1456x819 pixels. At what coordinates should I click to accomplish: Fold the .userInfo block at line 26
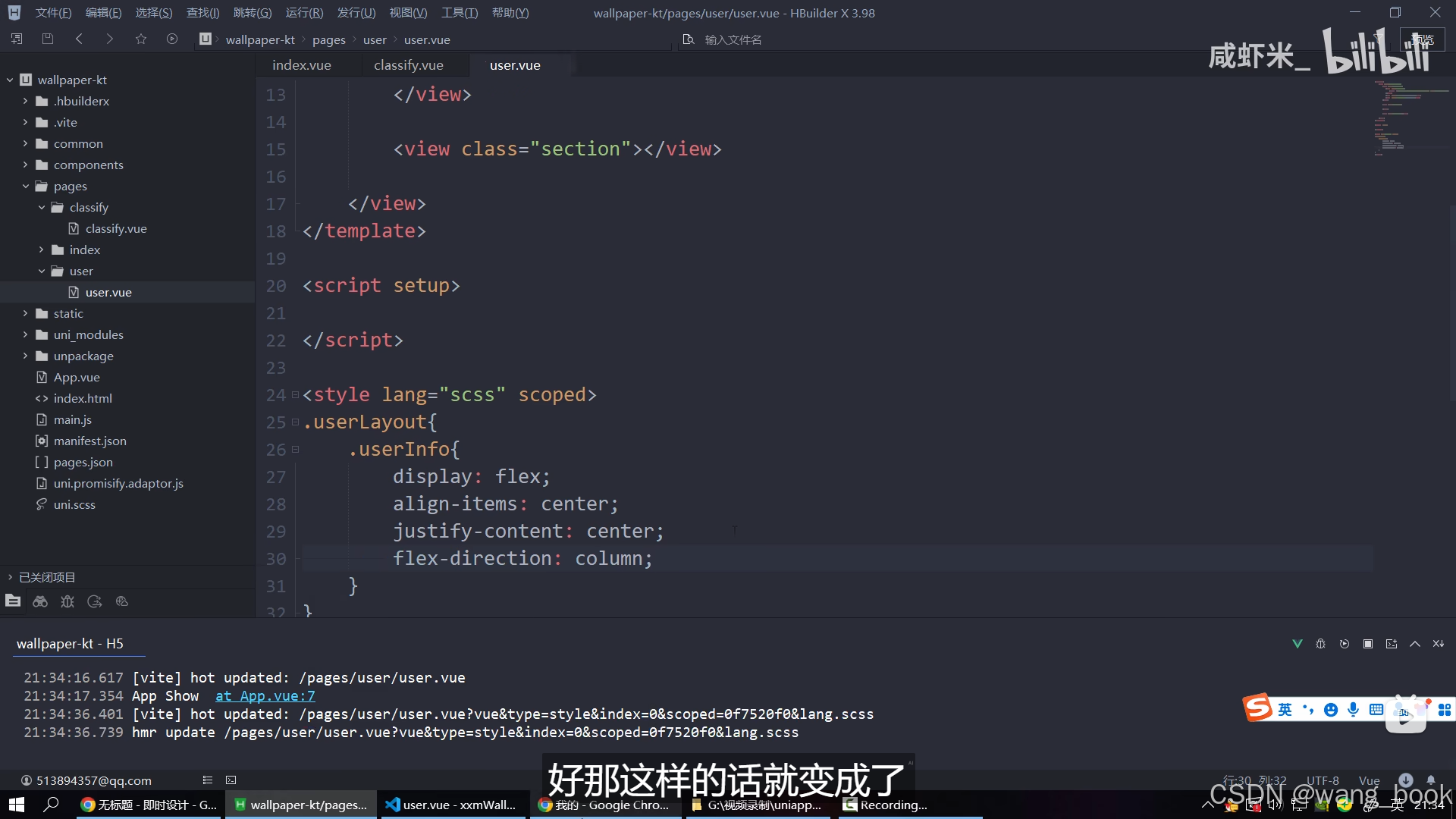tap(296, 450)
